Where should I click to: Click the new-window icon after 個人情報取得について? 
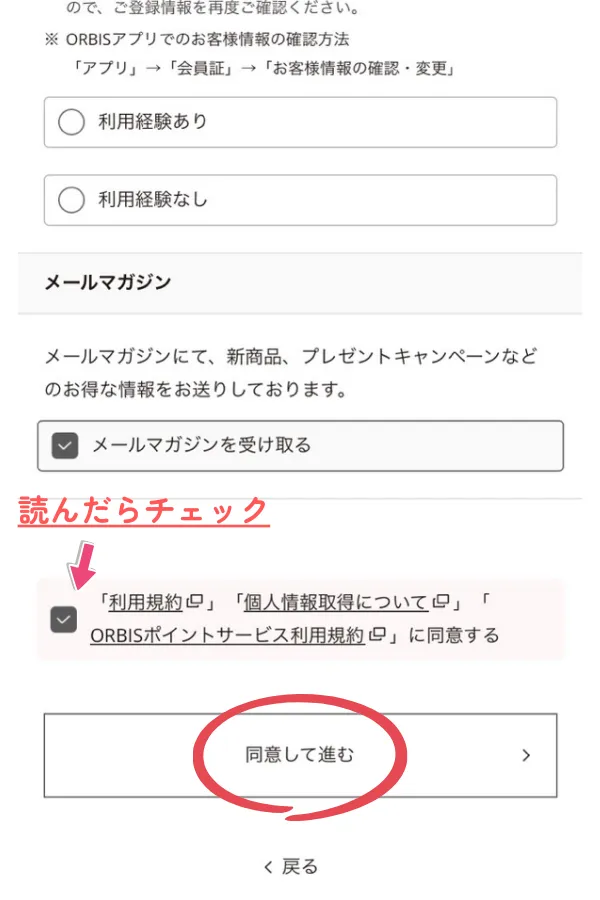click(x=440, y=602)
